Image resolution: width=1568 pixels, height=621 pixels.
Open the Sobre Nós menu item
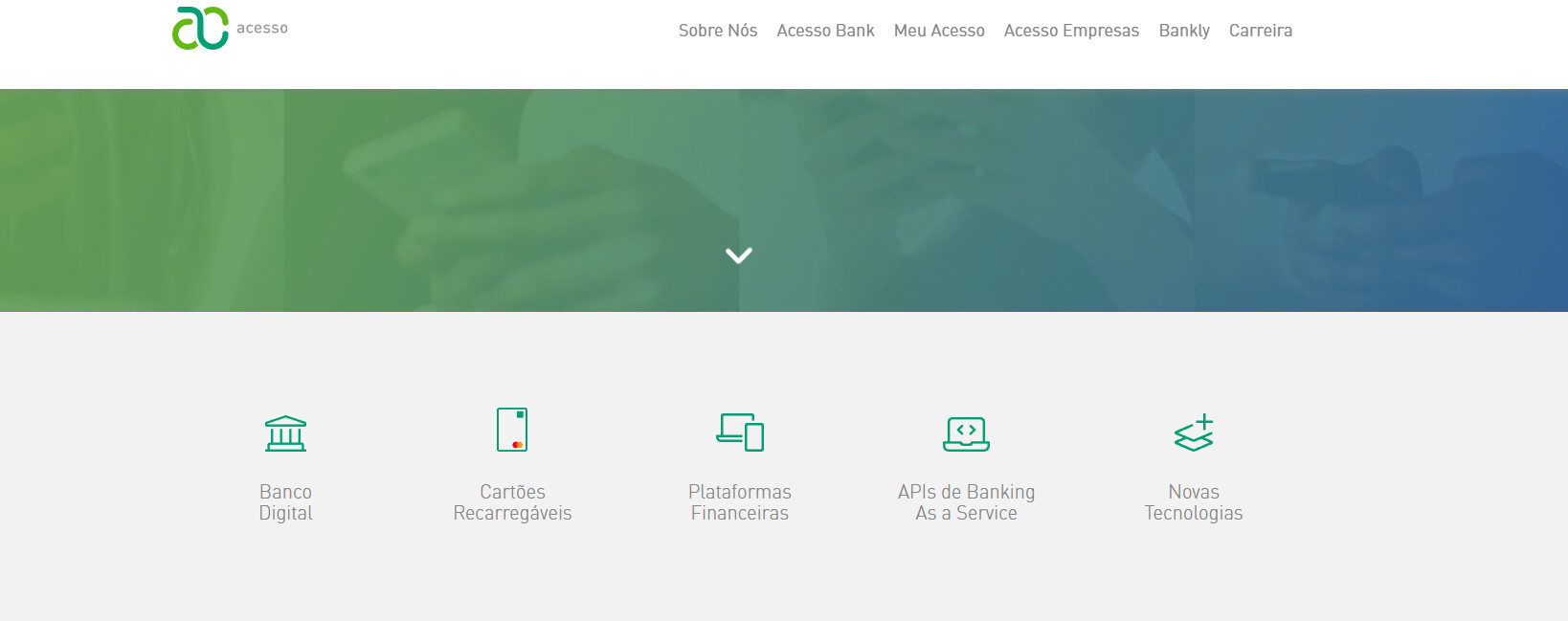[x=717, y=31]
